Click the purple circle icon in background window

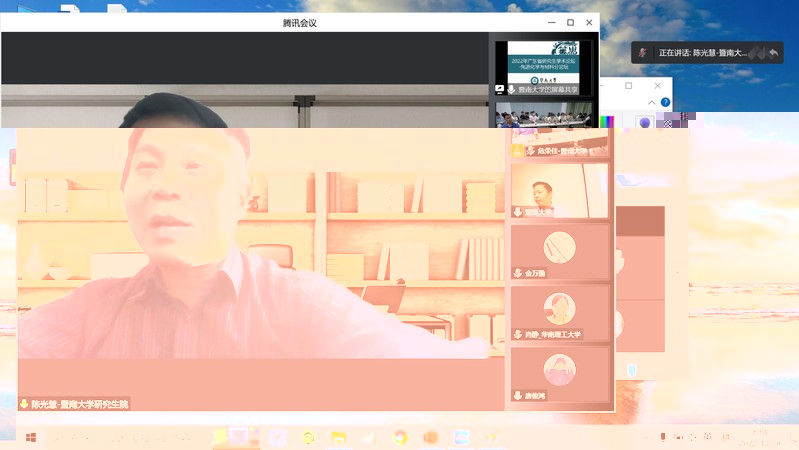(x=644, y=123)
